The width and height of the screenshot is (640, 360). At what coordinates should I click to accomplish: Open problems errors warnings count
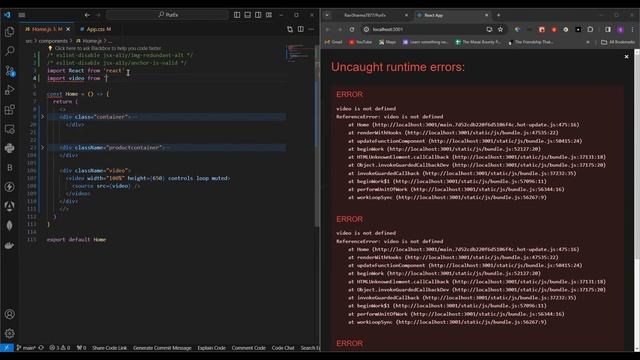(x=60, y=348)
